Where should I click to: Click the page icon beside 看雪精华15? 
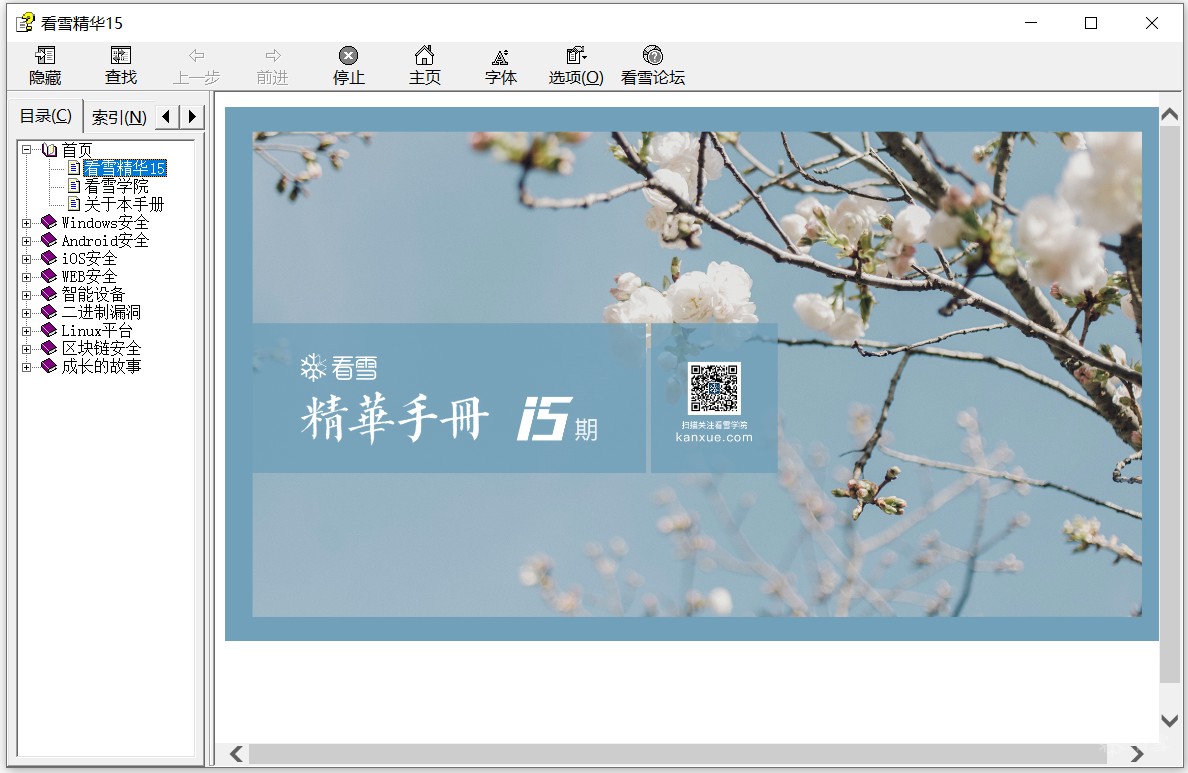[x=74, y=167]
